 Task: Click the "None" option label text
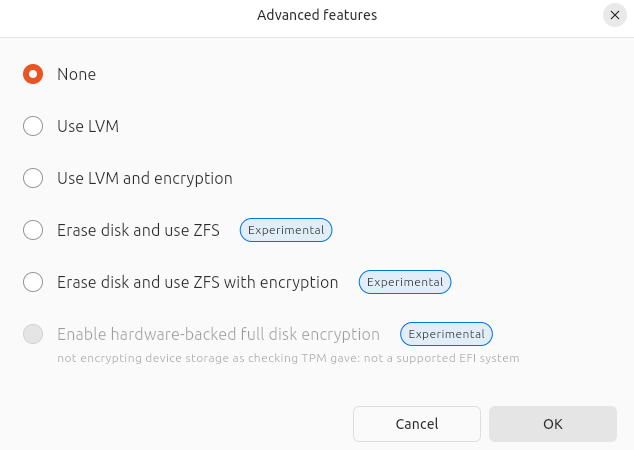pyautogui.click(x=76, y=74)
